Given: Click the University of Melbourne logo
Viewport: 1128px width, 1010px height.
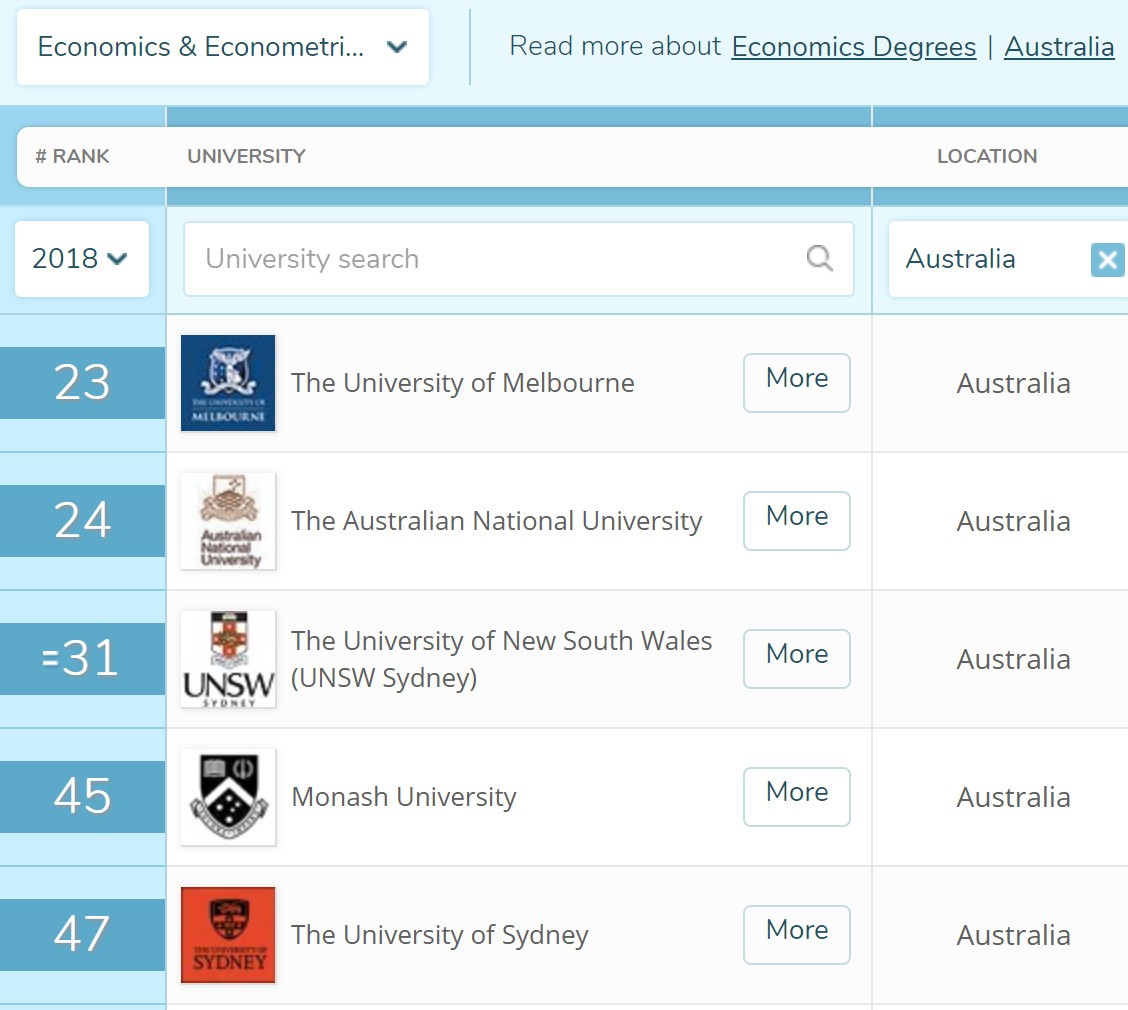Looking at the screenshot, I should click(x=228, y=383).
